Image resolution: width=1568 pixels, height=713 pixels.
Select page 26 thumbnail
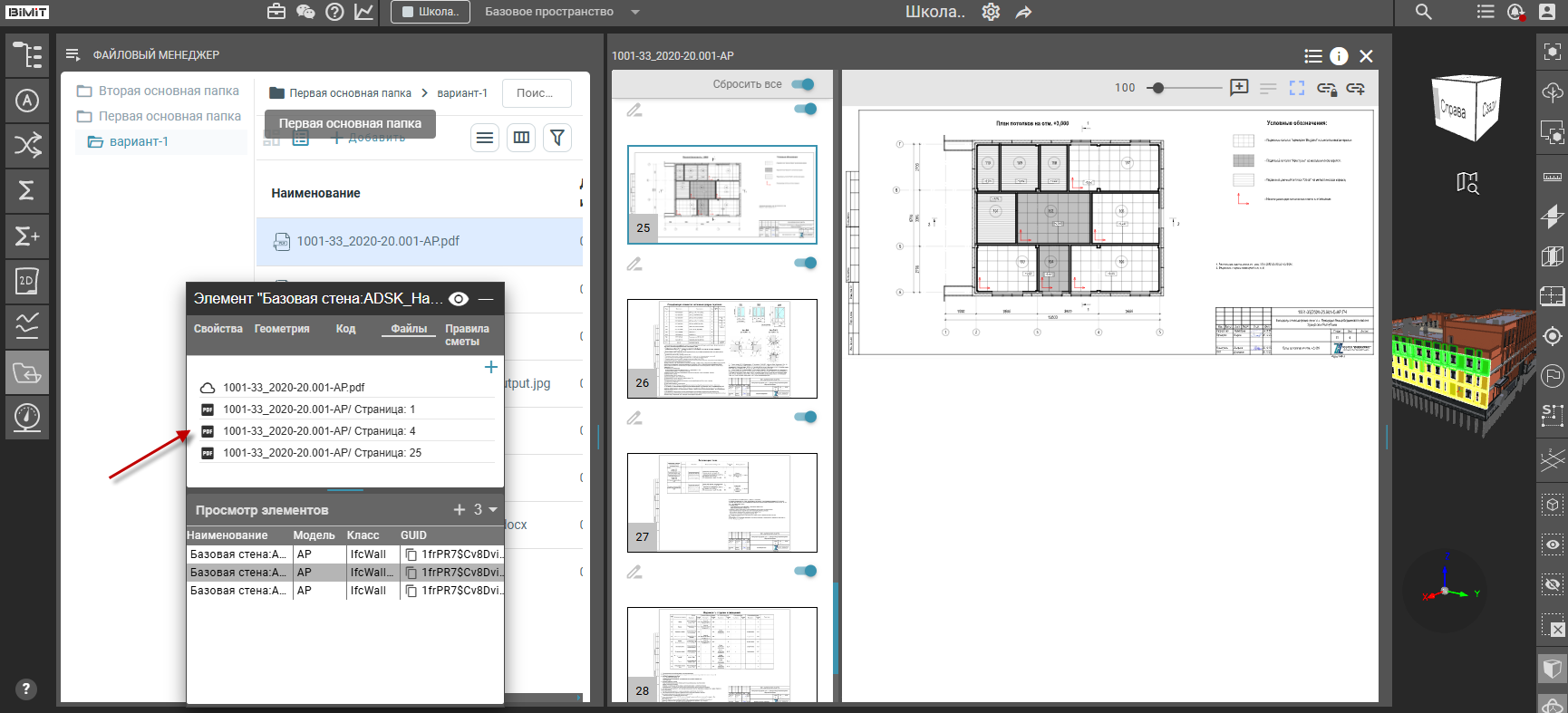pyautogui.click(x=722, y=349)
